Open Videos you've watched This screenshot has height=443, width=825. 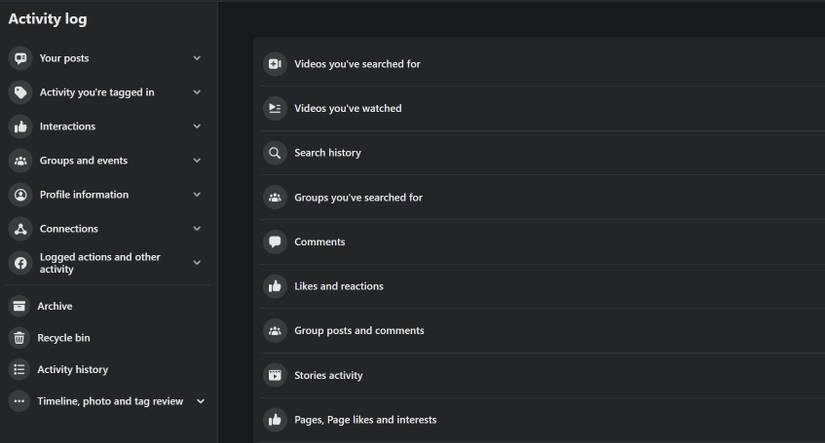[x=541, y=108]
